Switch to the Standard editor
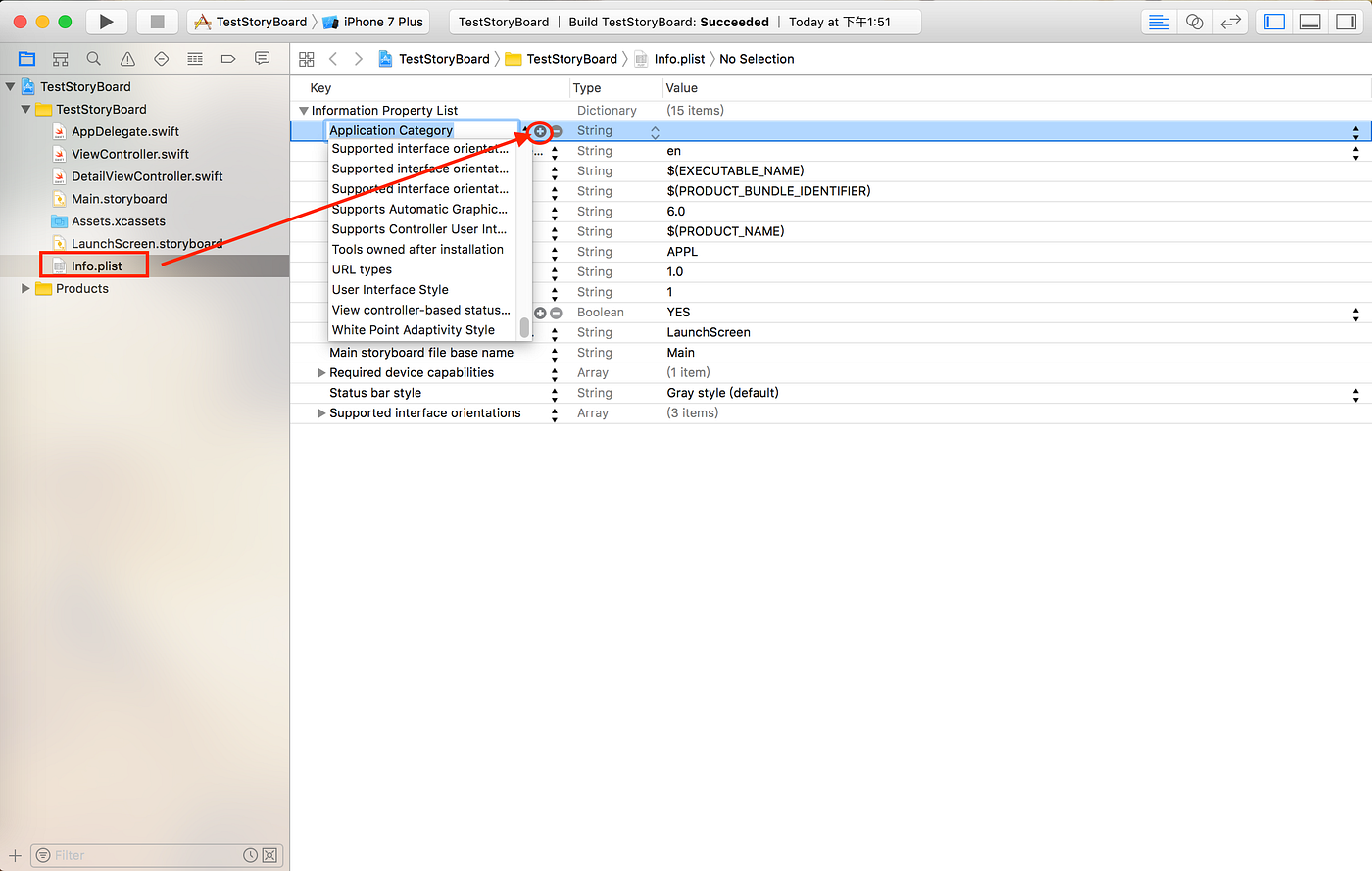This screenshot has height=871, width=1372. click(1158, 22)
